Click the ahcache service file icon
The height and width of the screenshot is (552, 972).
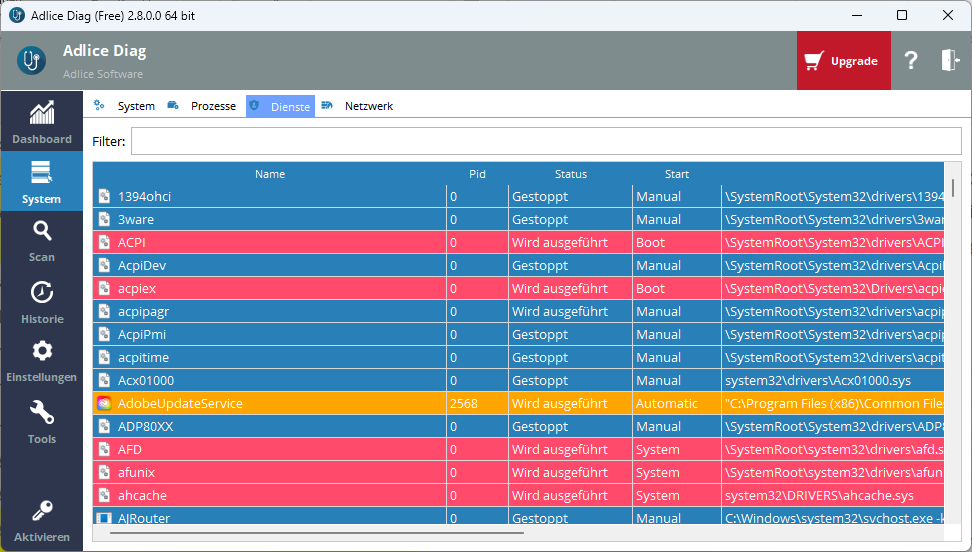click(x=104, y=496)
